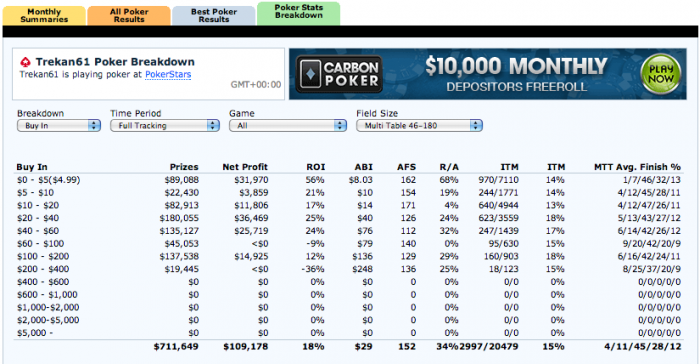Click the 640/4944 ITM value
The height and width of the screenshot is (364, 700).
coord(499,205)
